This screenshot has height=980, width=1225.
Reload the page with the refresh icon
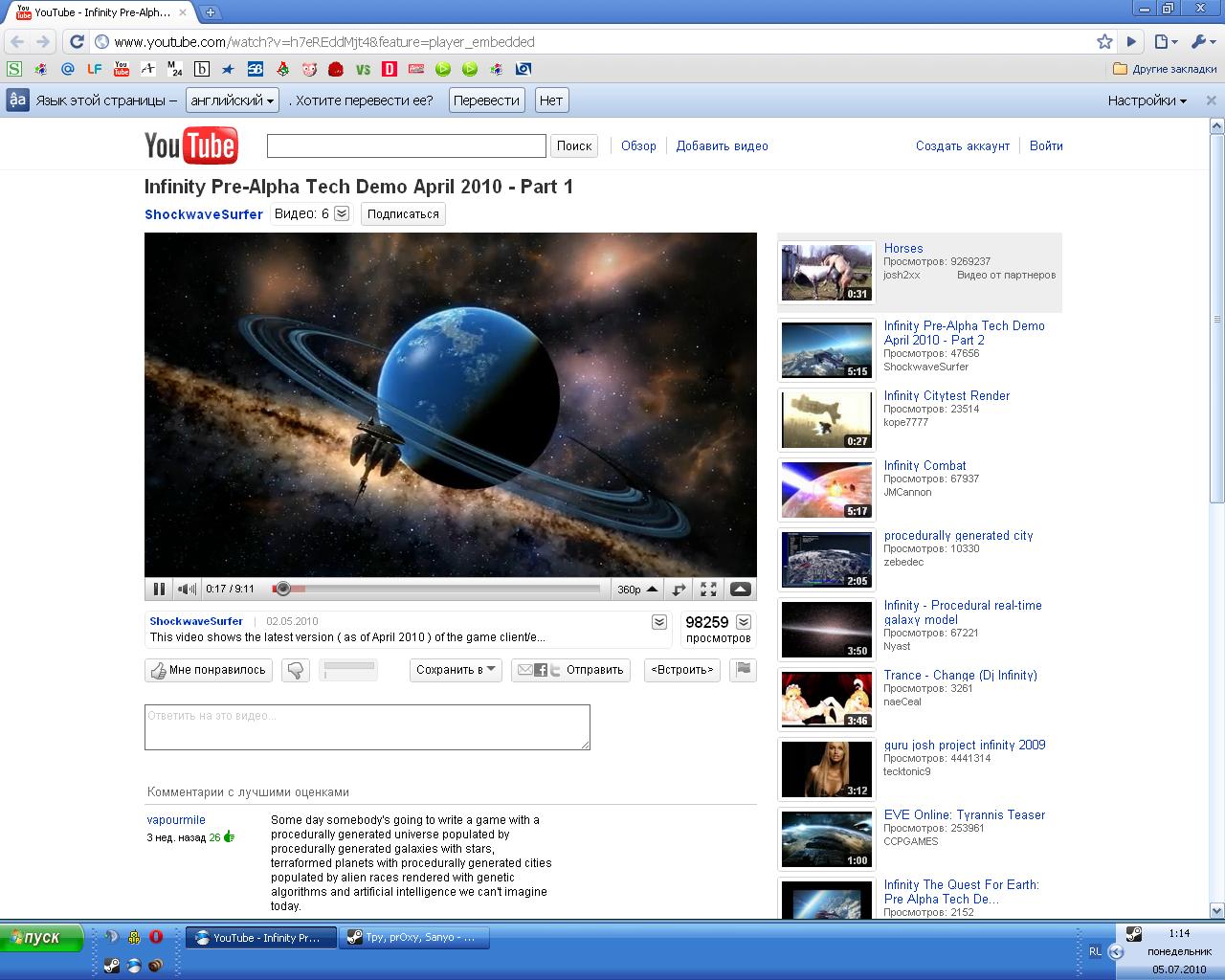coord(77,42)
